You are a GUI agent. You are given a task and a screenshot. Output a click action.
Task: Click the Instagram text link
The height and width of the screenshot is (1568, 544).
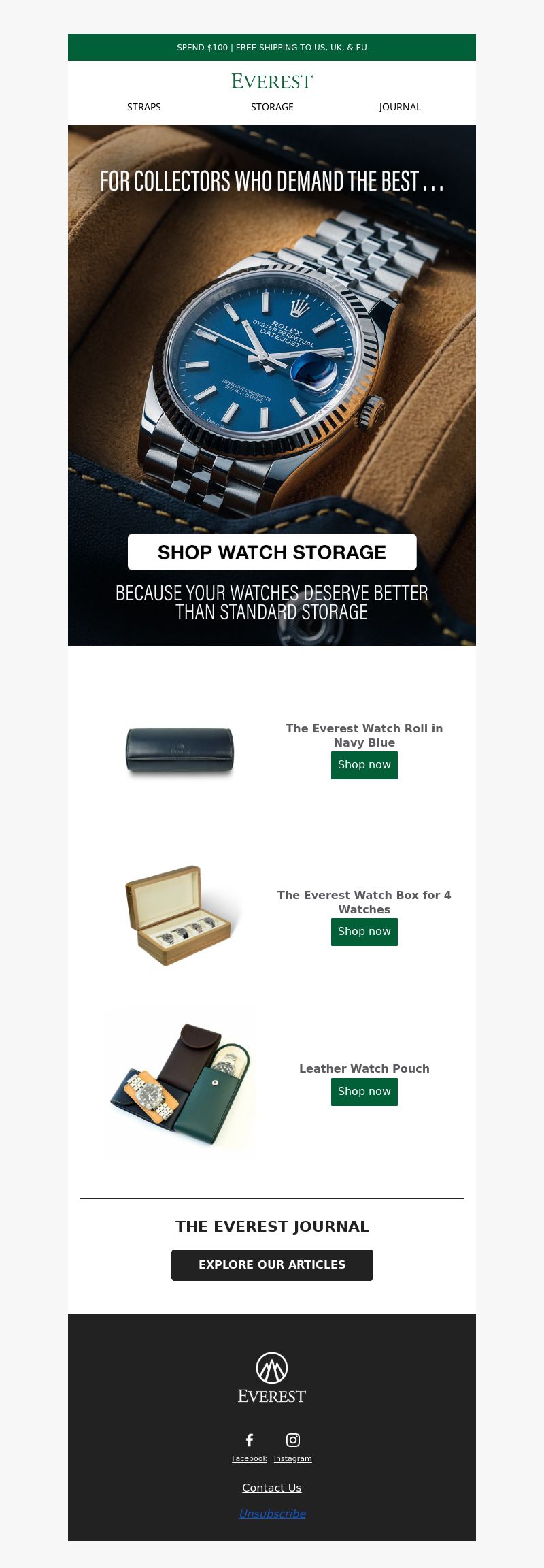coord(293,1458)
